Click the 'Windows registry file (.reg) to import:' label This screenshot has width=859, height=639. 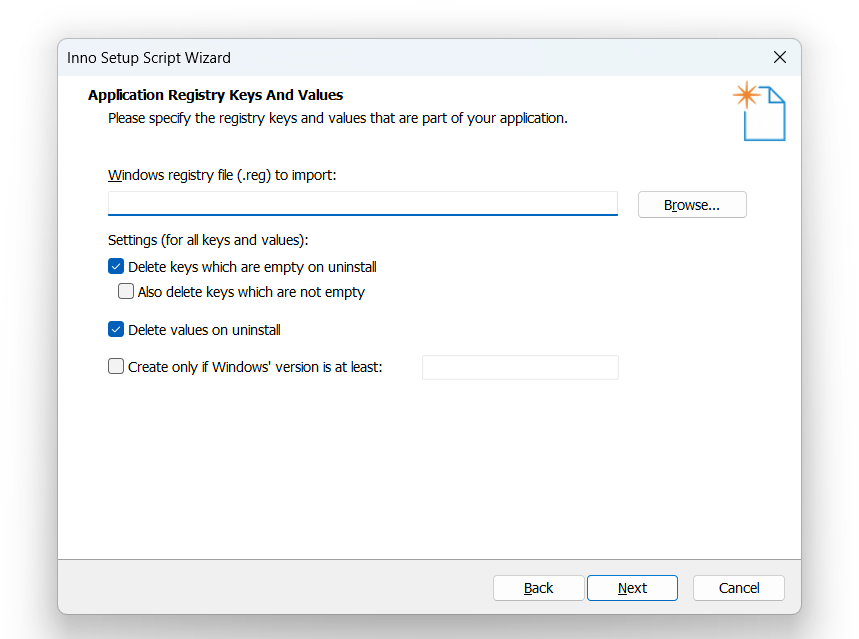click(222, 175)
